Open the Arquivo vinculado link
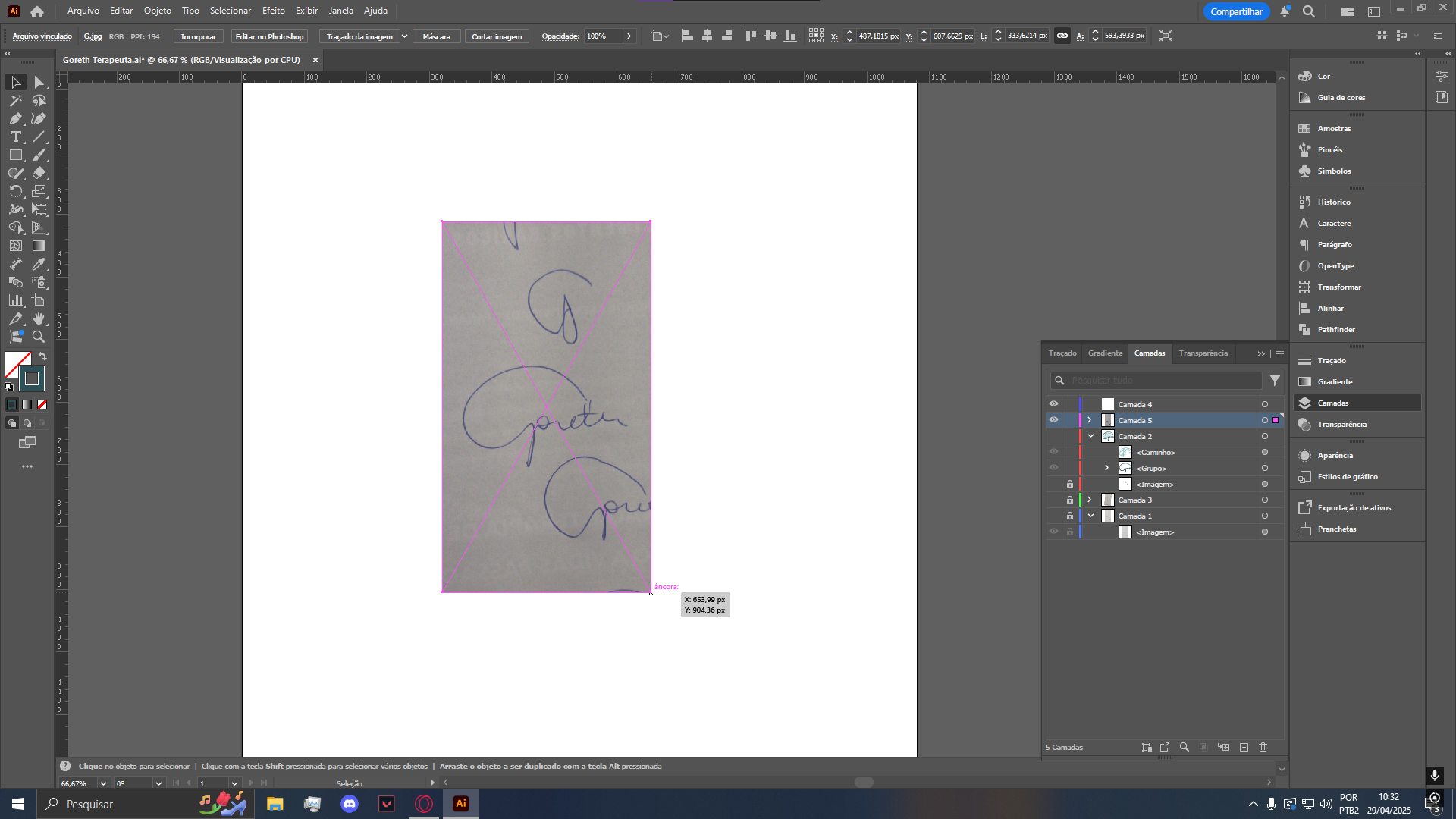Image resolution: width=1456 pixels, height=819 pixels. click(x=42, y=36)
